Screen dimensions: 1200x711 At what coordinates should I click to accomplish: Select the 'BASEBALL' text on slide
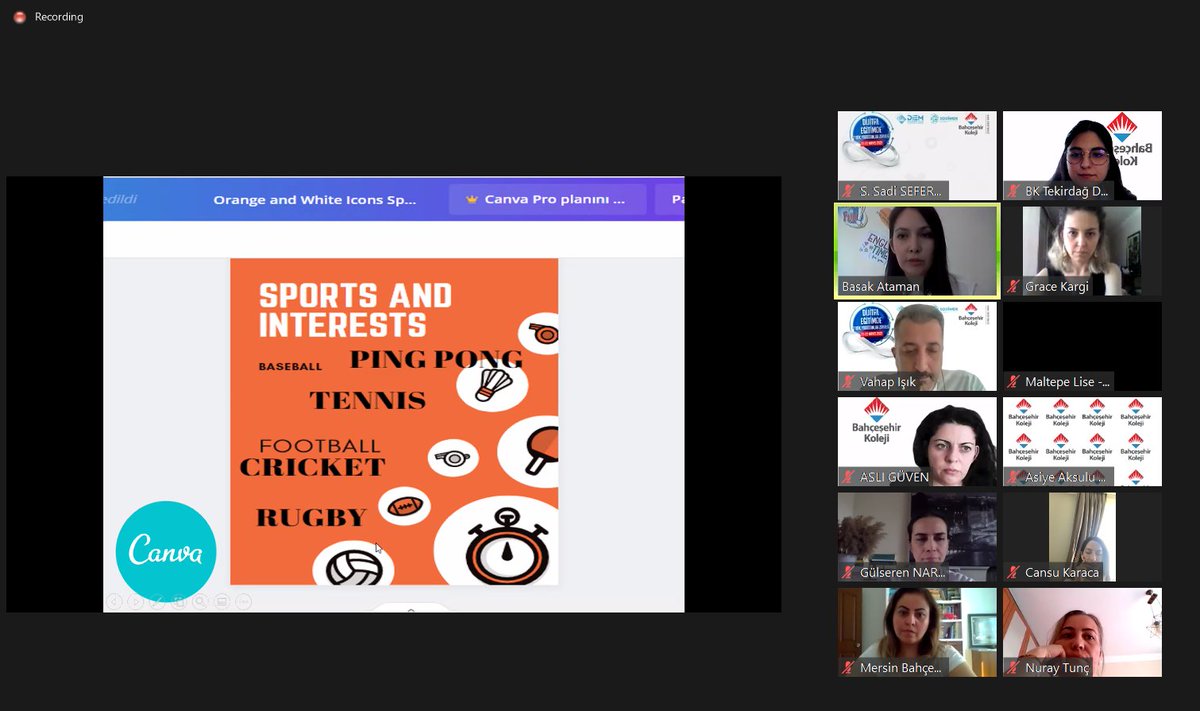[290, 367]
